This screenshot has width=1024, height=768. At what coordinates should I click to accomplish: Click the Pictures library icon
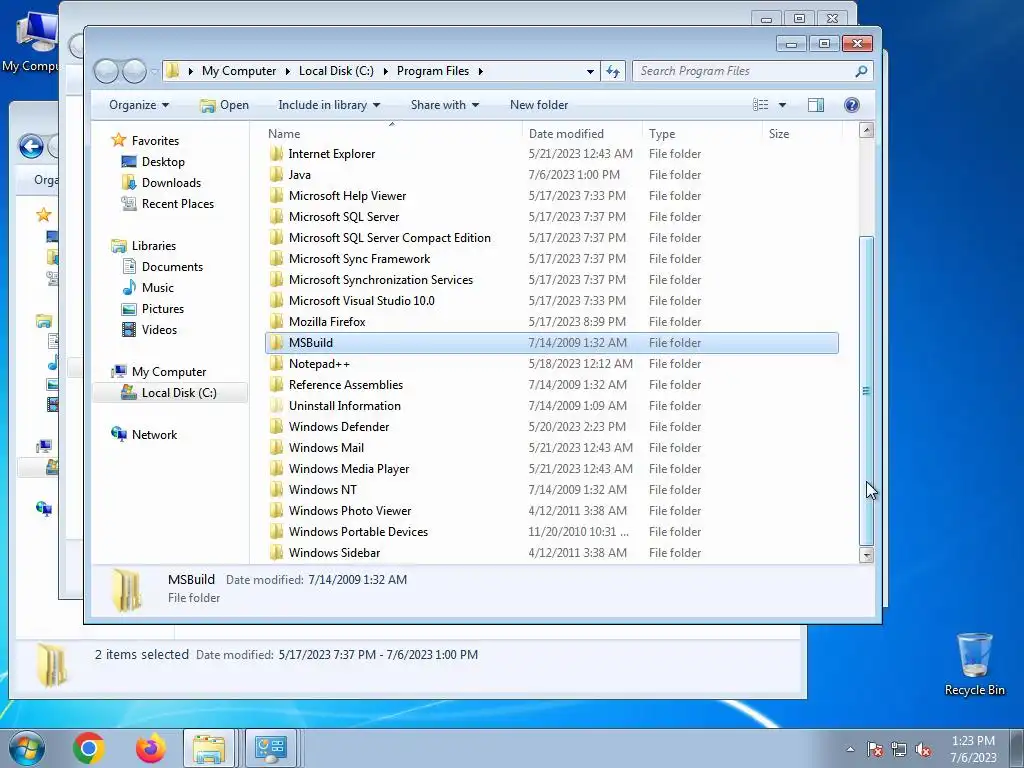pyautogui.click(x=129, y=309)
